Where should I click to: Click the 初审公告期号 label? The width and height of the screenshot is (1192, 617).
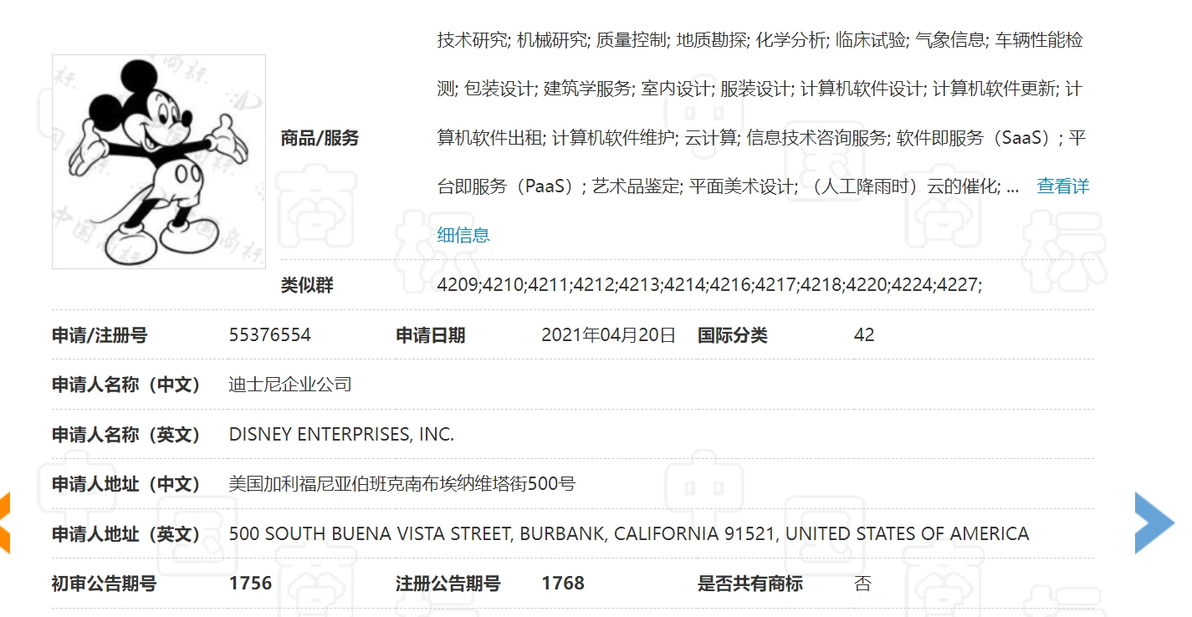[x=104, y=584]
